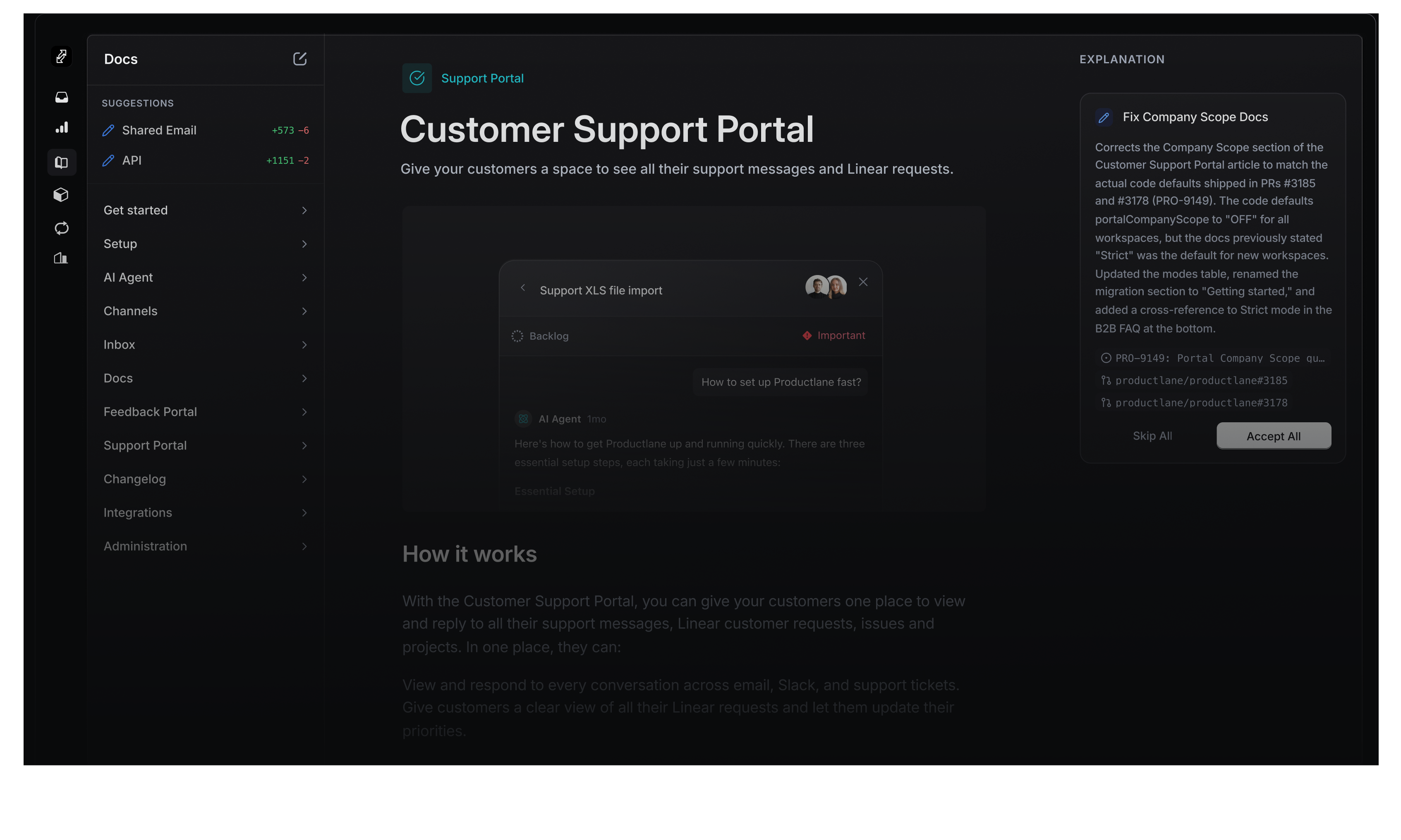Expand the Channels section chevron
The height and width of the screenshot is (840, 1401).
[304, 311]
